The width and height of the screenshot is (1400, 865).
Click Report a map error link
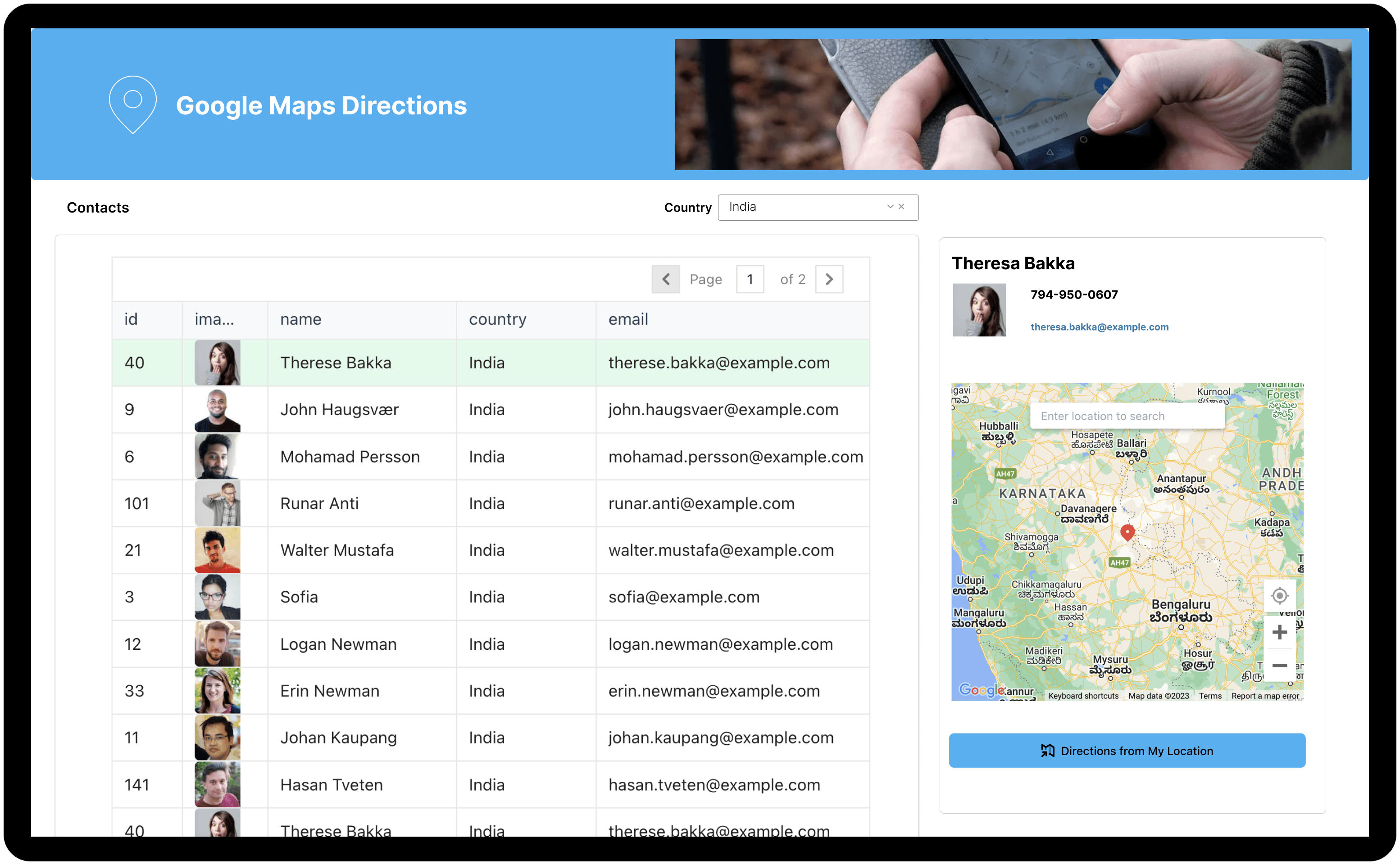tap(1265, 696)
